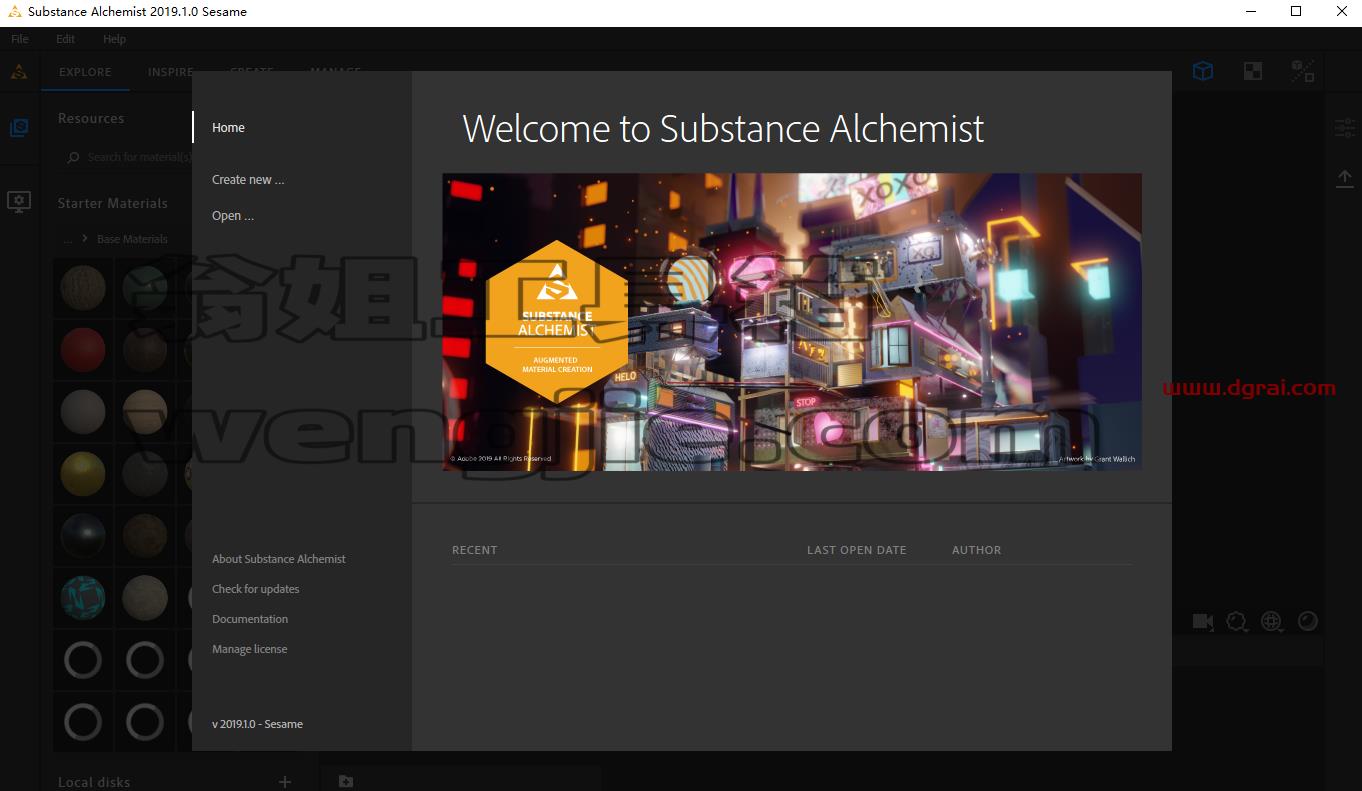Click Check for updates

[x=255, y=589]
